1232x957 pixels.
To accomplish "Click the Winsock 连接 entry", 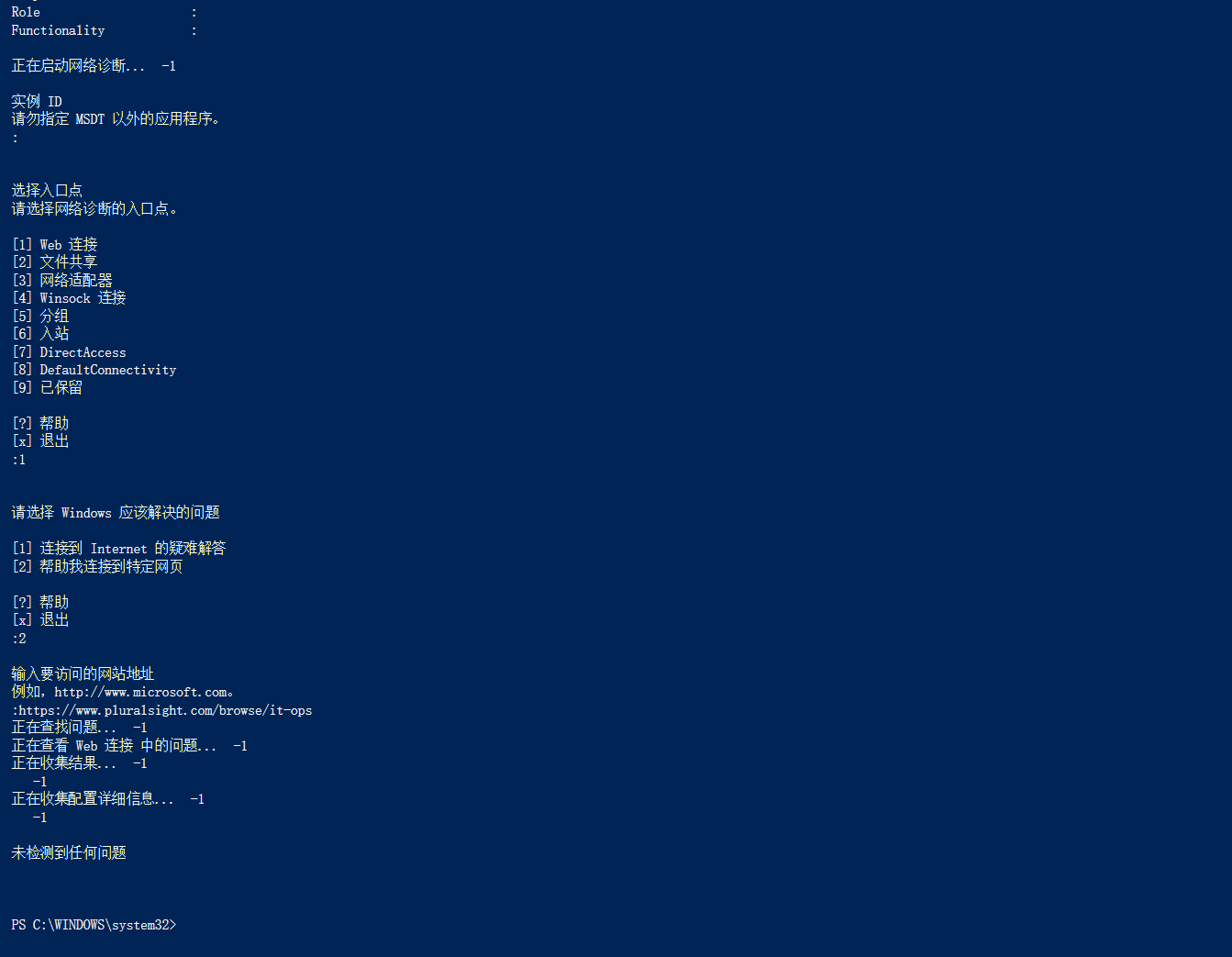I will [69, 298].
